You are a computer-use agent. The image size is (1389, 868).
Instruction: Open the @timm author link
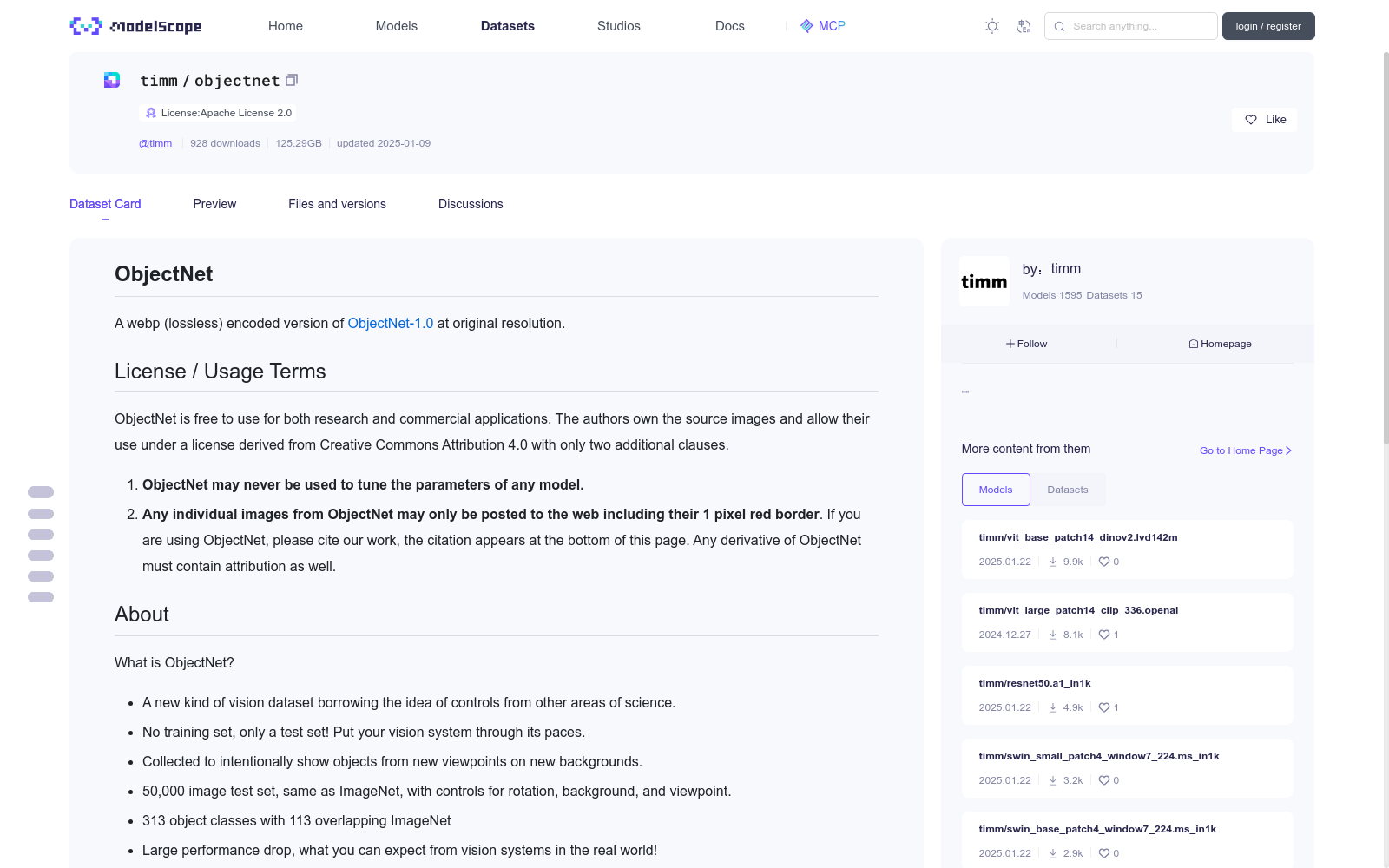click(x=155, y=143)
